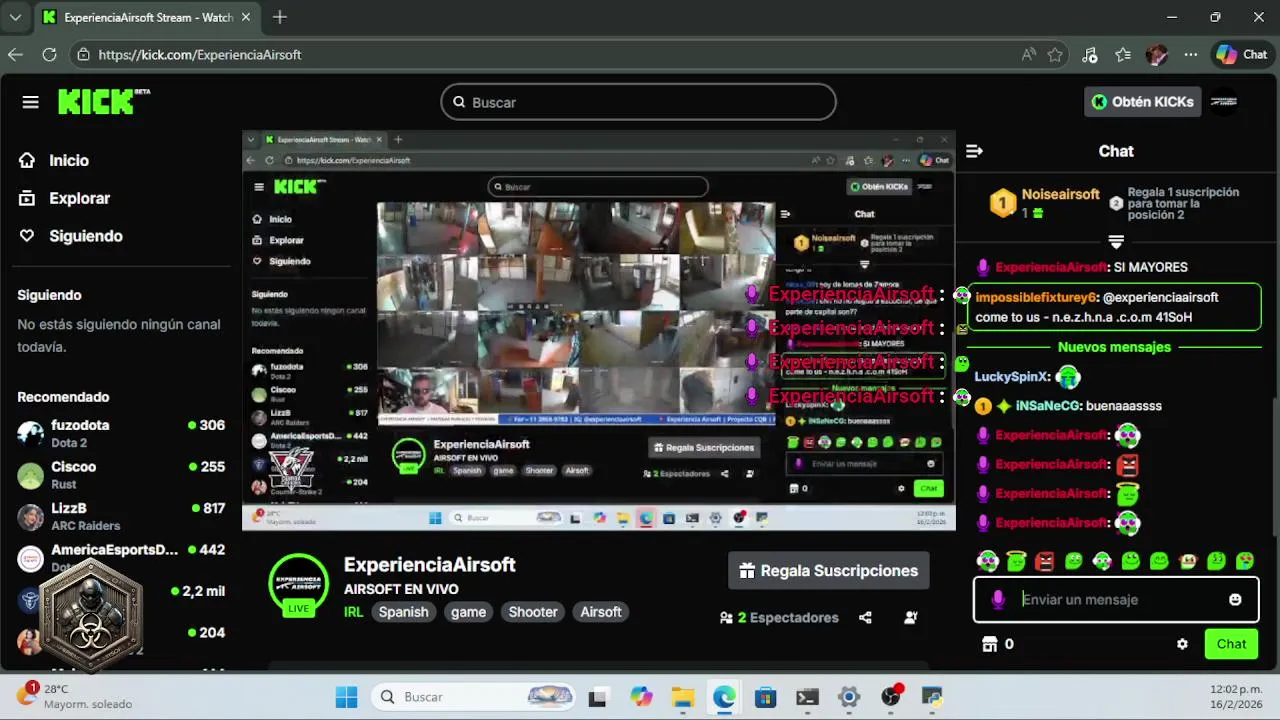The width and height of the screenshot is (1280, 720).
Task: Click username LuckySpinX in chat
Action: 1012,377
